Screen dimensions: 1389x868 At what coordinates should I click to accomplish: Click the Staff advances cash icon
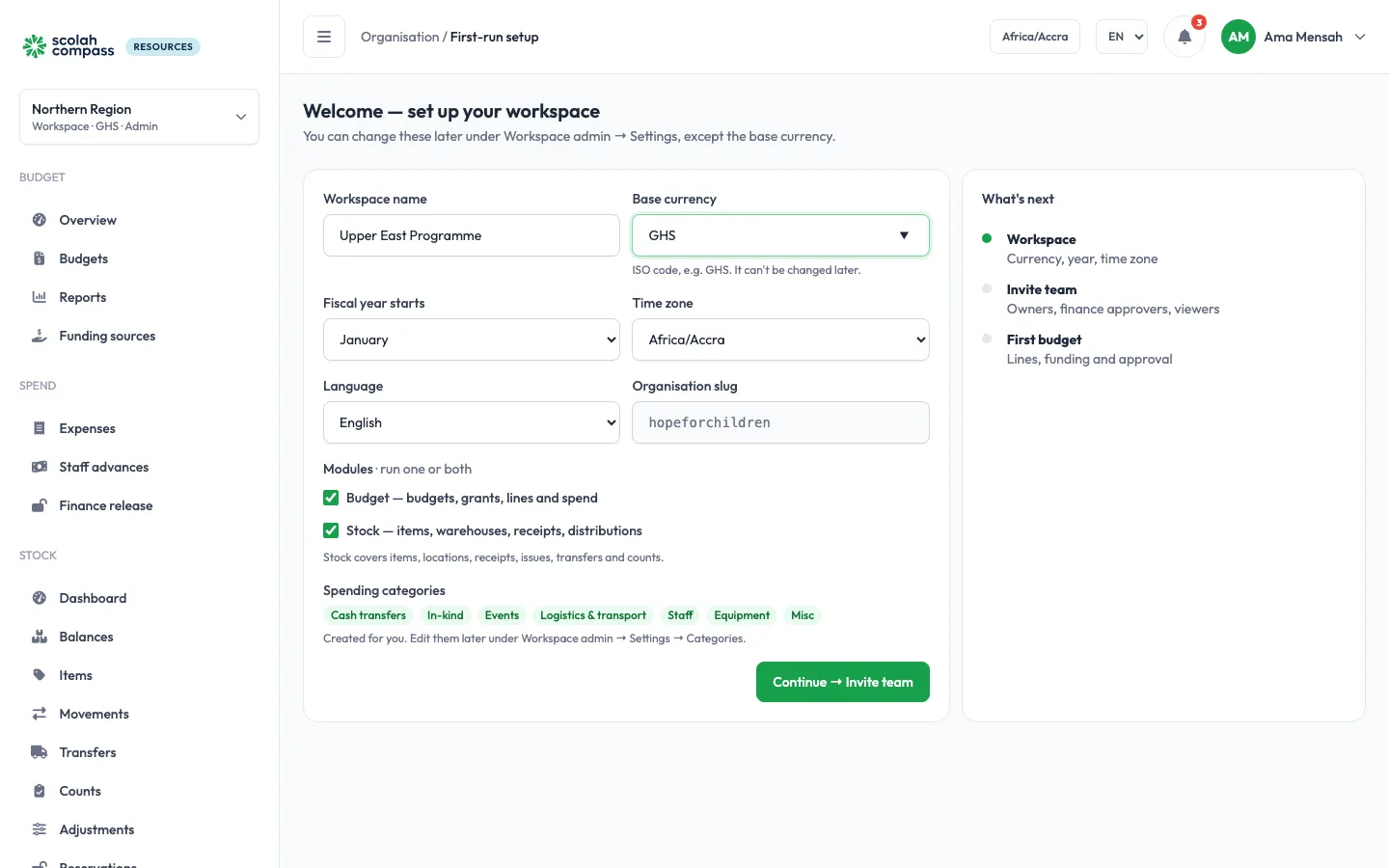click(x=40, y=467)
